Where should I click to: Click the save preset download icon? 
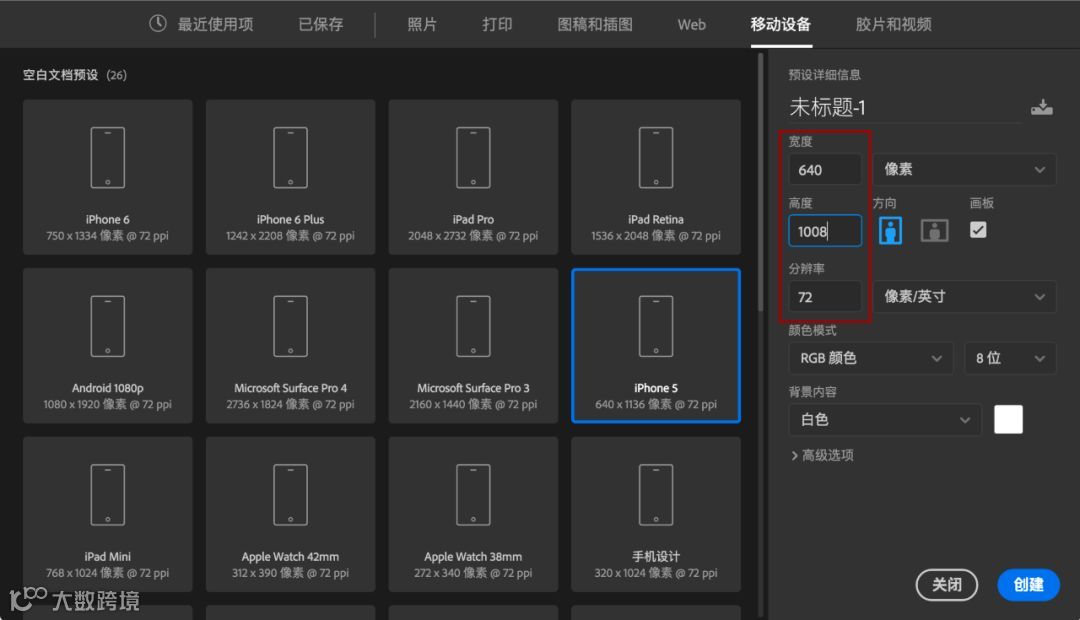coord(1041,107)
